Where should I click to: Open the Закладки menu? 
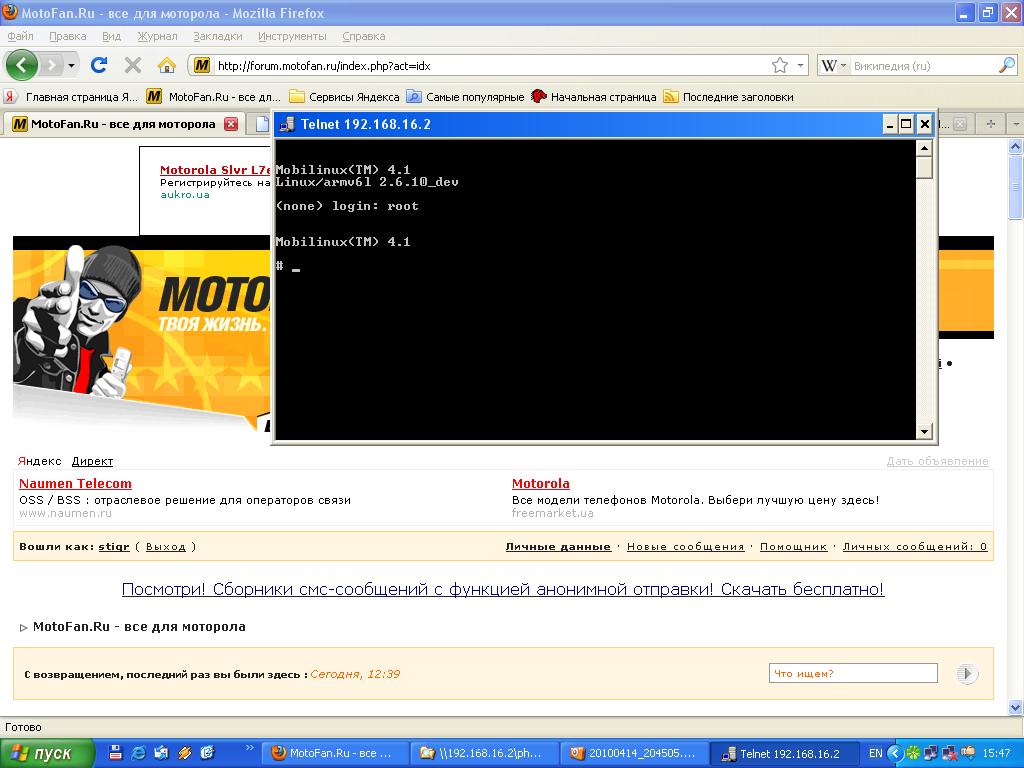coord(217,36)
